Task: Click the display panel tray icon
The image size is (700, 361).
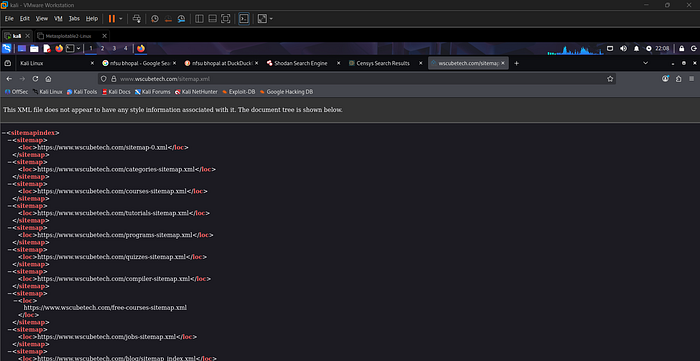Action: tap(610, 48)
